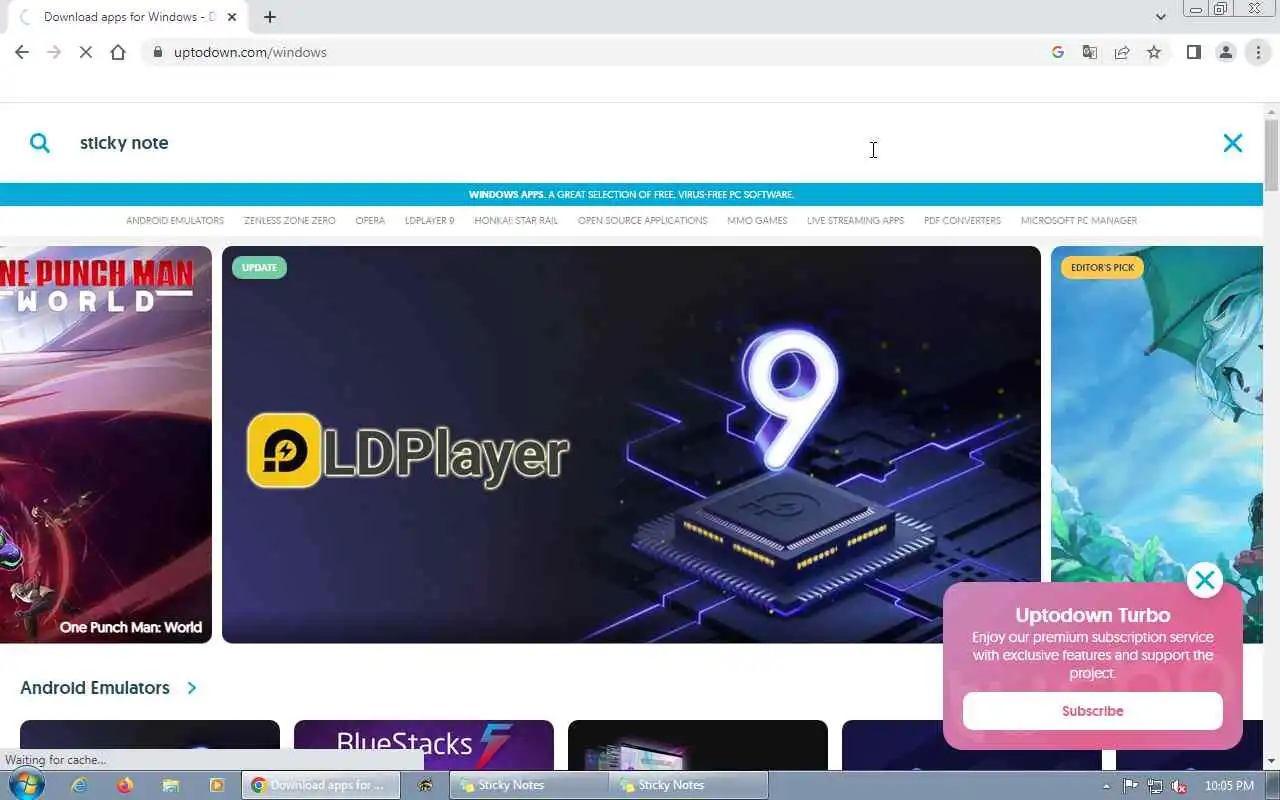Switch to the first Sticky Notes taskbar item
The image size is (1280, 800).
(x=530, y=785)
